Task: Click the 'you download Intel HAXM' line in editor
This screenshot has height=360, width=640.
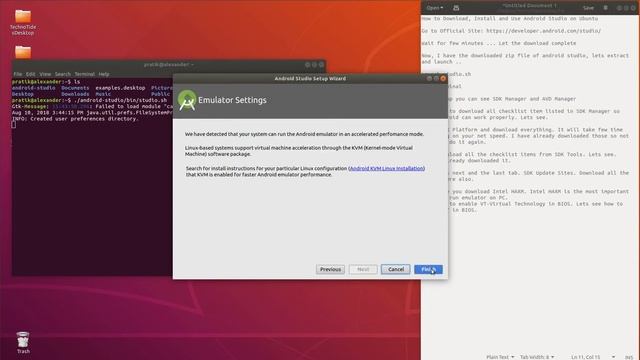Action: [x=539, y=191]
